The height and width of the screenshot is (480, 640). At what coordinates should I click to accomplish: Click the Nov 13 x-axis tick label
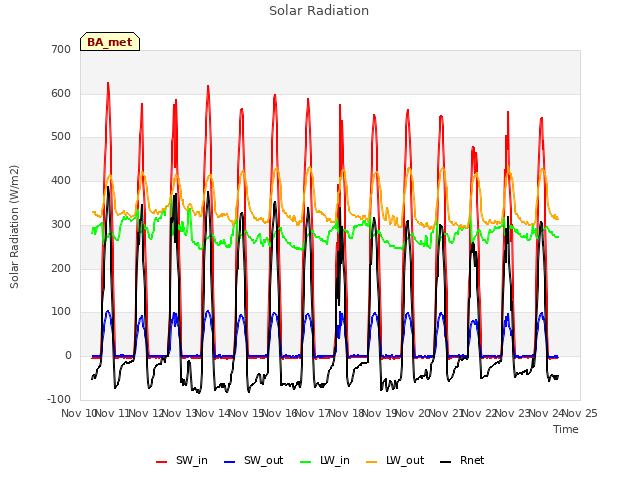[x=180, y=413]
